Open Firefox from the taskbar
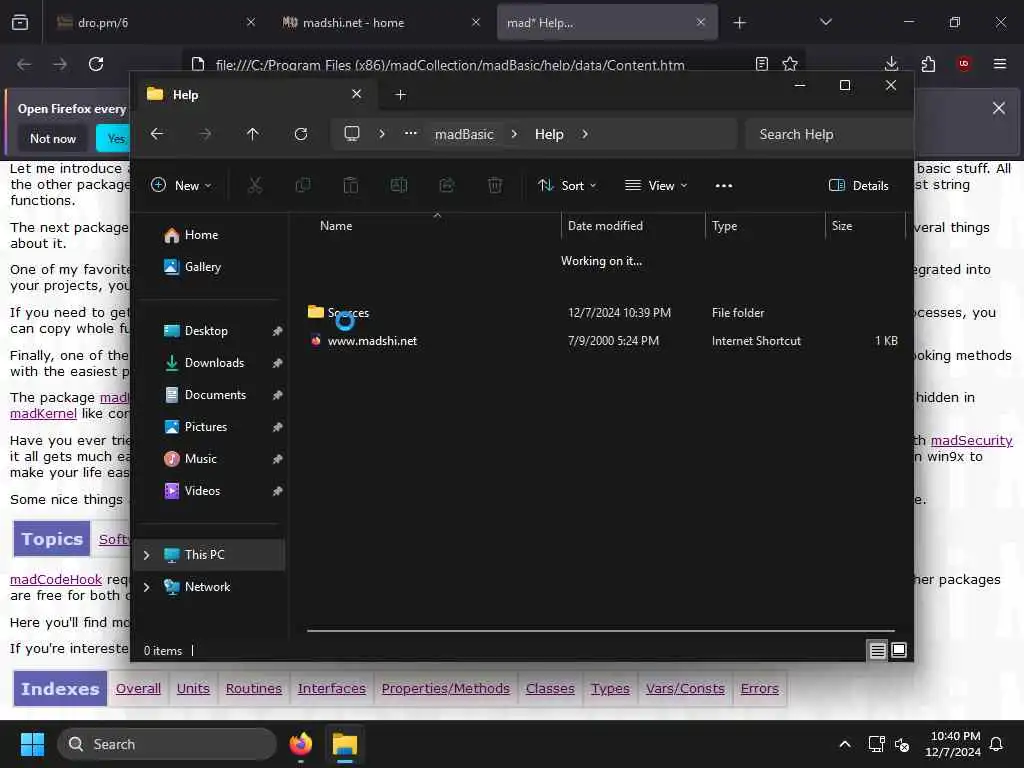The height and width of the screenshot is (768, 1024). tap(301, 744)
